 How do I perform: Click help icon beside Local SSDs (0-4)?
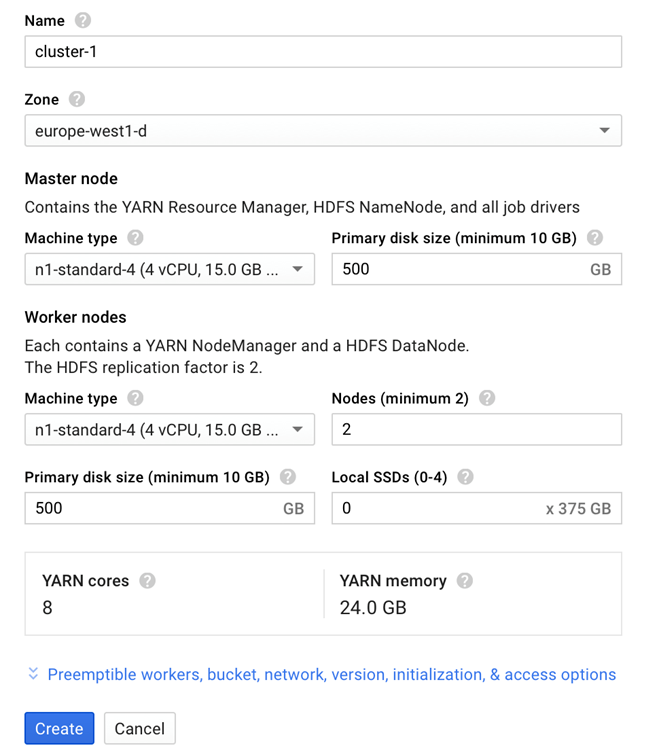[x=465, y=477]
